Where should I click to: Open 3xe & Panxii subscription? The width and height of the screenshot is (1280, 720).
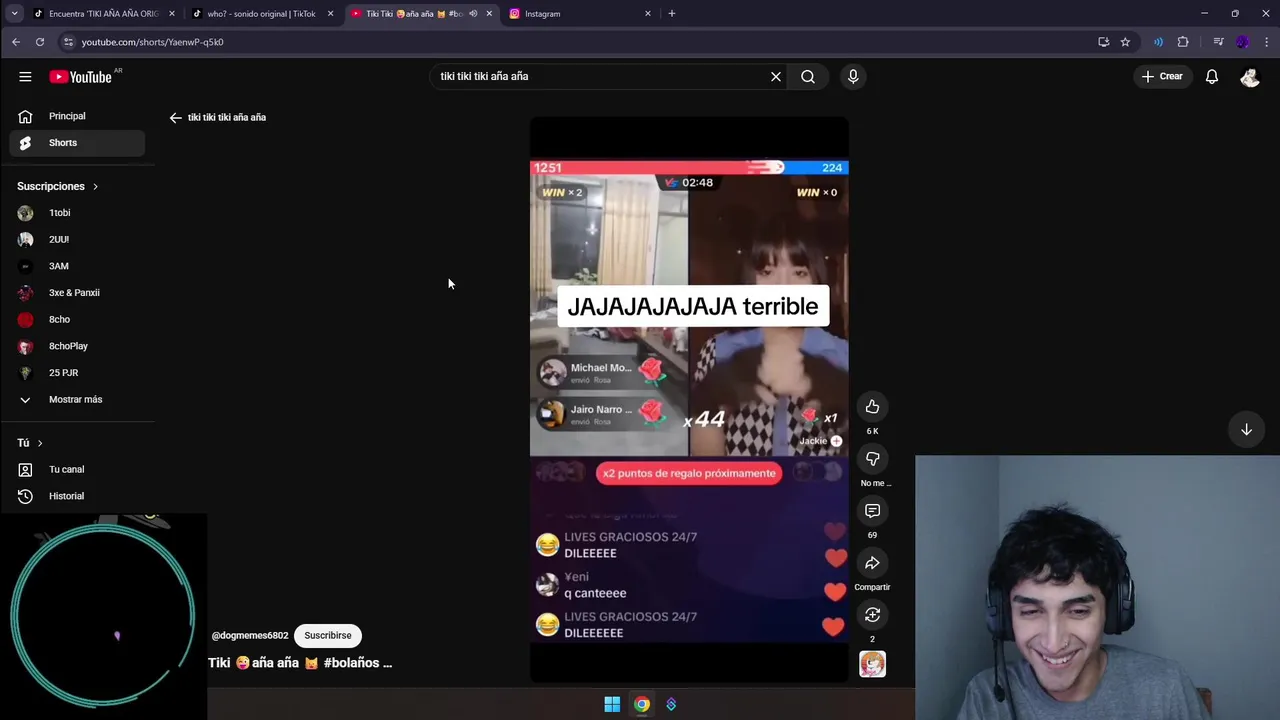[x=77, y=293]
